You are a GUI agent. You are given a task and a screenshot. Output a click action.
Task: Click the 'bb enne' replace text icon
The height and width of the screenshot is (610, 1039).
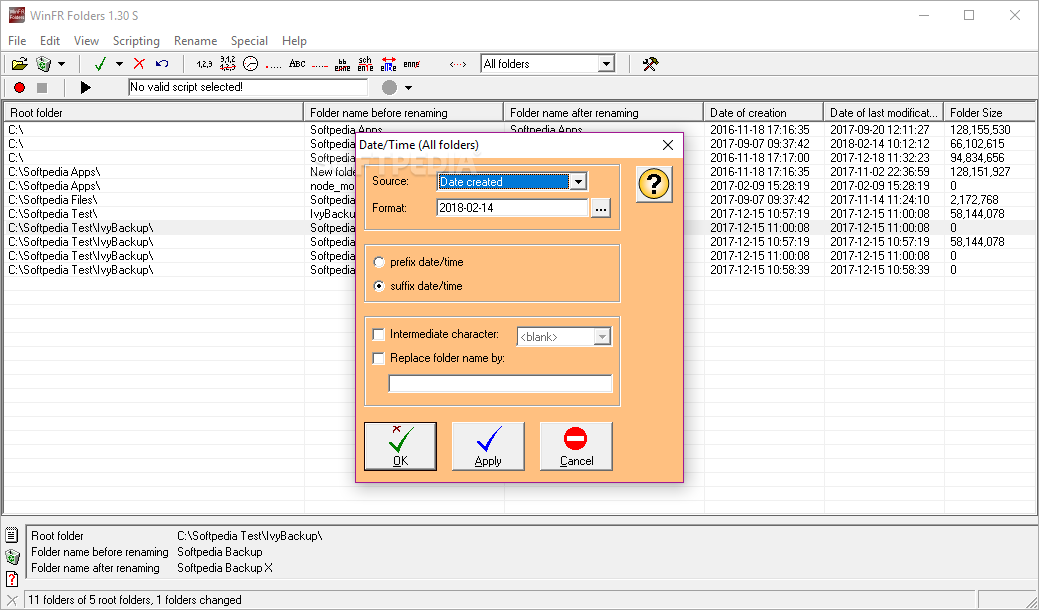343,64
